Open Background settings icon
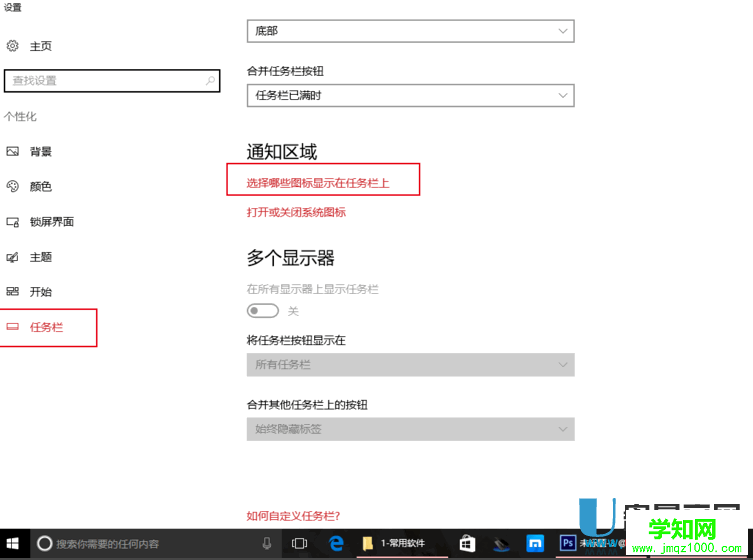Image resolution: width=753 pixels, height=560 pixels. pyautogui.click(x=12, y=152)
